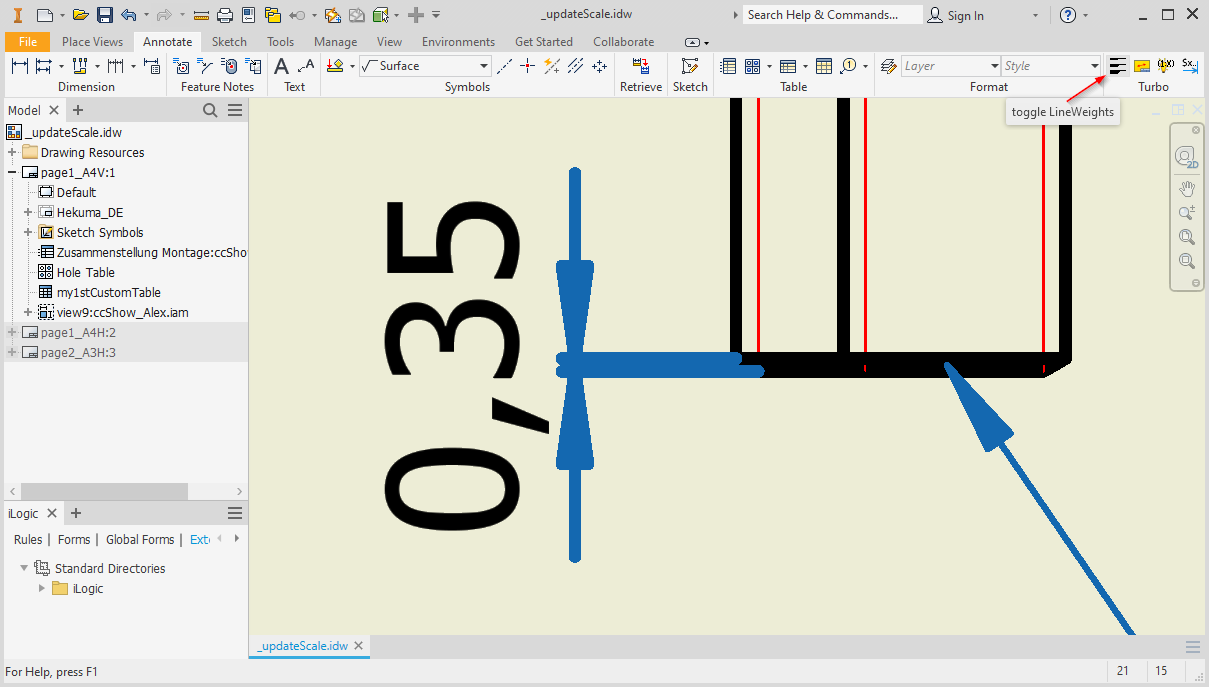Click the Balloon tool icon
Image resolution: width=1209 pixels, height=687 pixels.
click(x=849, y=66)
